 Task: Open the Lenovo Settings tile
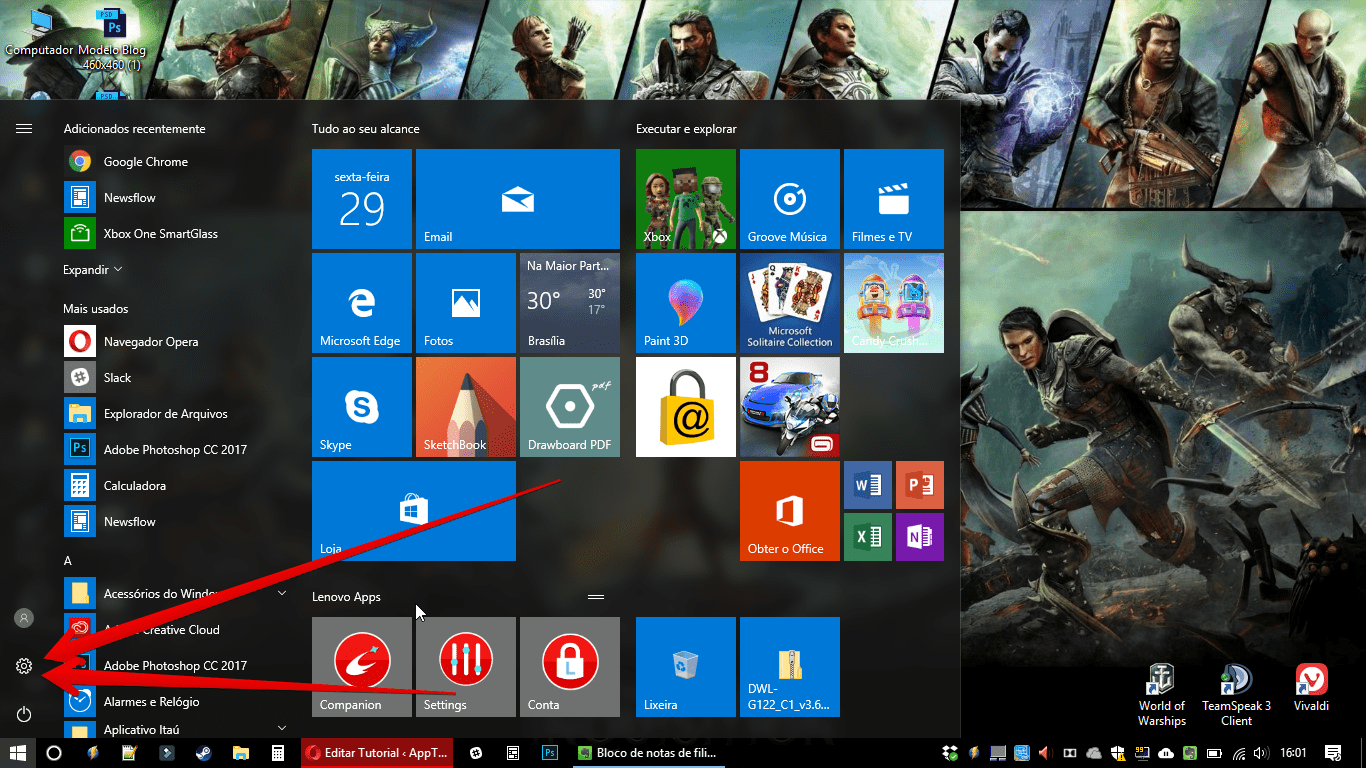466,667
